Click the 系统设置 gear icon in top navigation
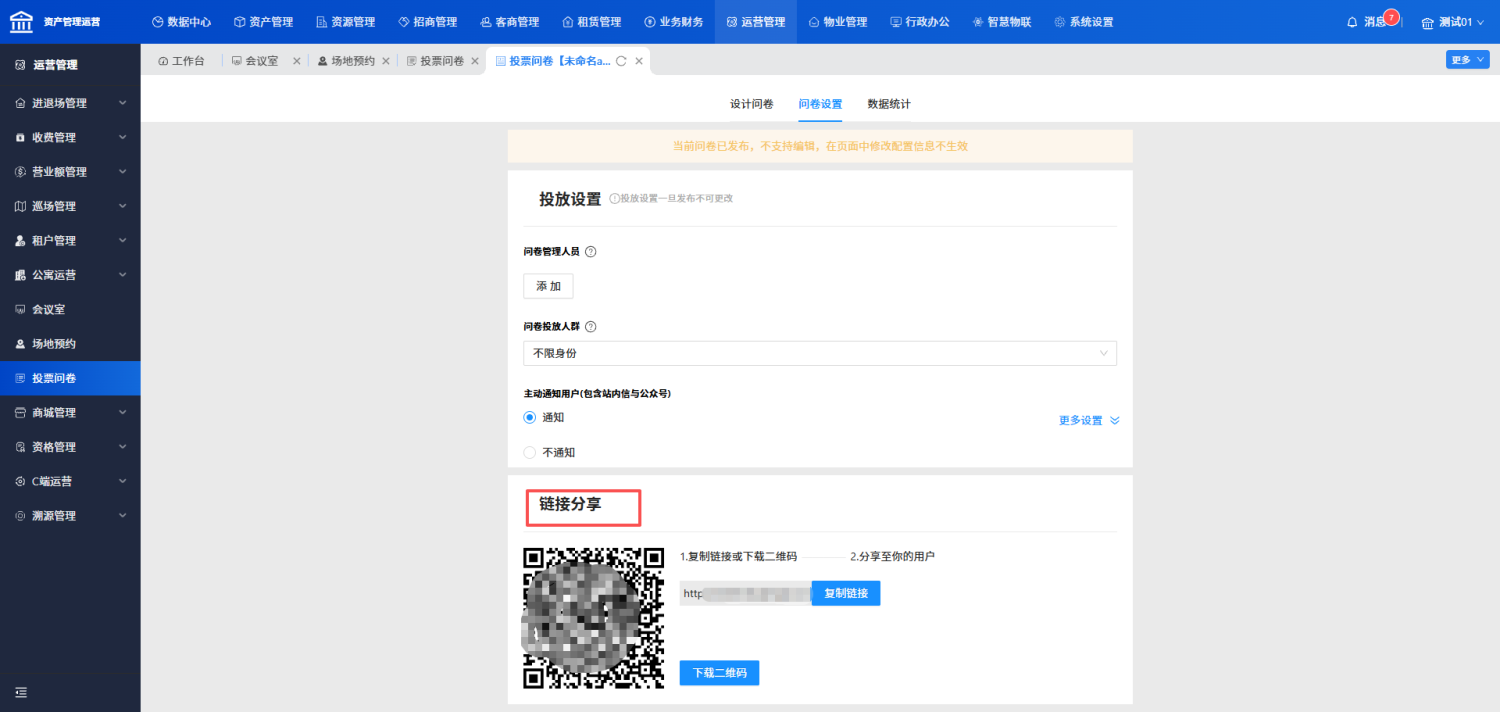 pyautogui.click(x=1060, y=22)
